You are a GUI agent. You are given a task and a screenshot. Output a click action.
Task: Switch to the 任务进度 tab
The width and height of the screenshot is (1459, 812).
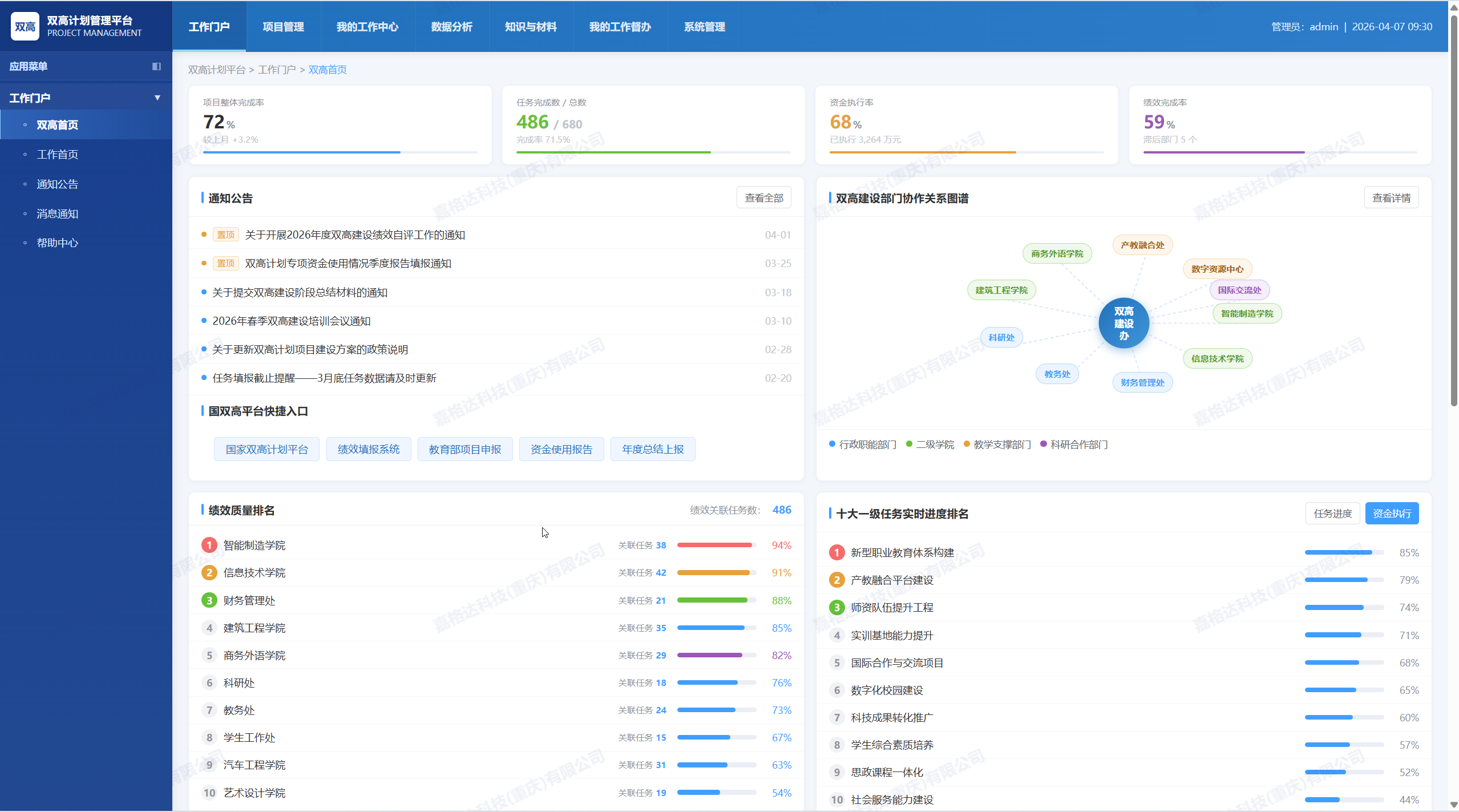click(x=1332, y=513)
